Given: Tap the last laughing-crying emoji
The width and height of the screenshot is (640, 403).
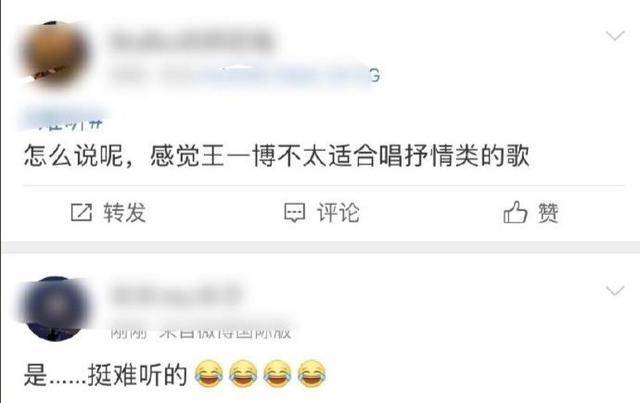Looking at the screenshot, I should [312, 373].
